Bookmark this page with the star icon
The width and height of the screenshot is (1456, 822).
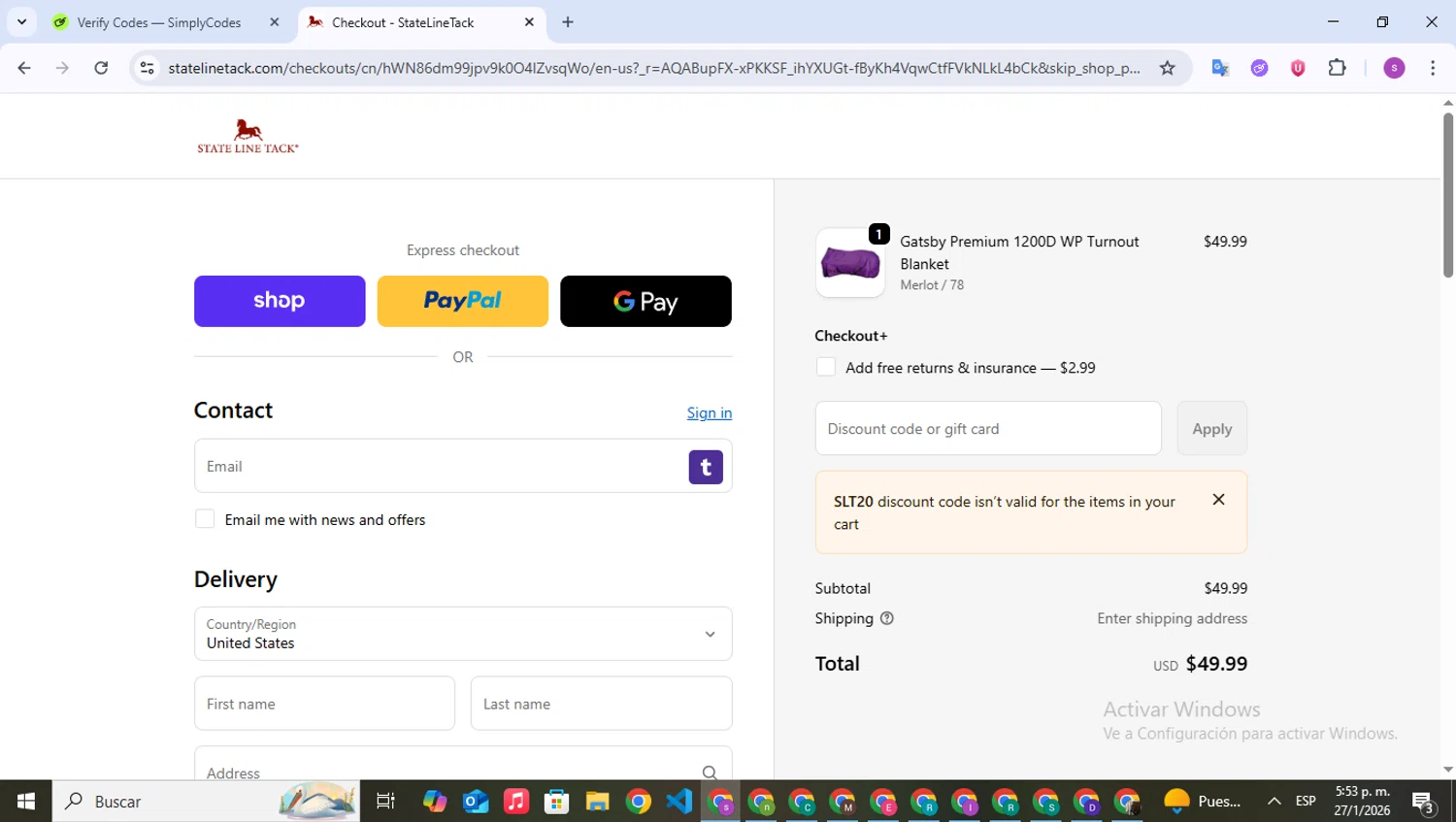click(x=1167, y=68)
